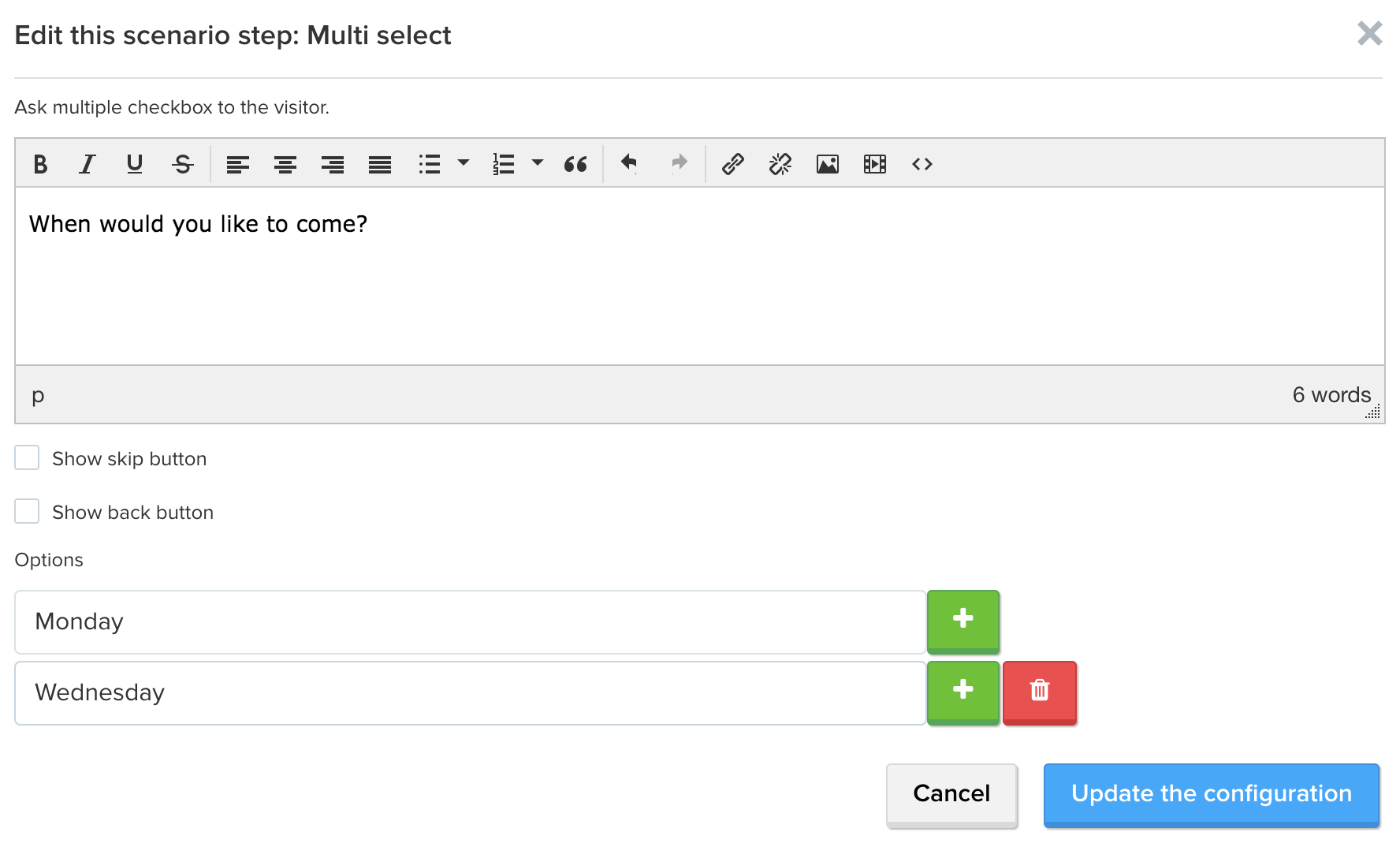Insert a blockquote
The width and height of the screenshot is (1400, 847).
click(x=575, y=164)
